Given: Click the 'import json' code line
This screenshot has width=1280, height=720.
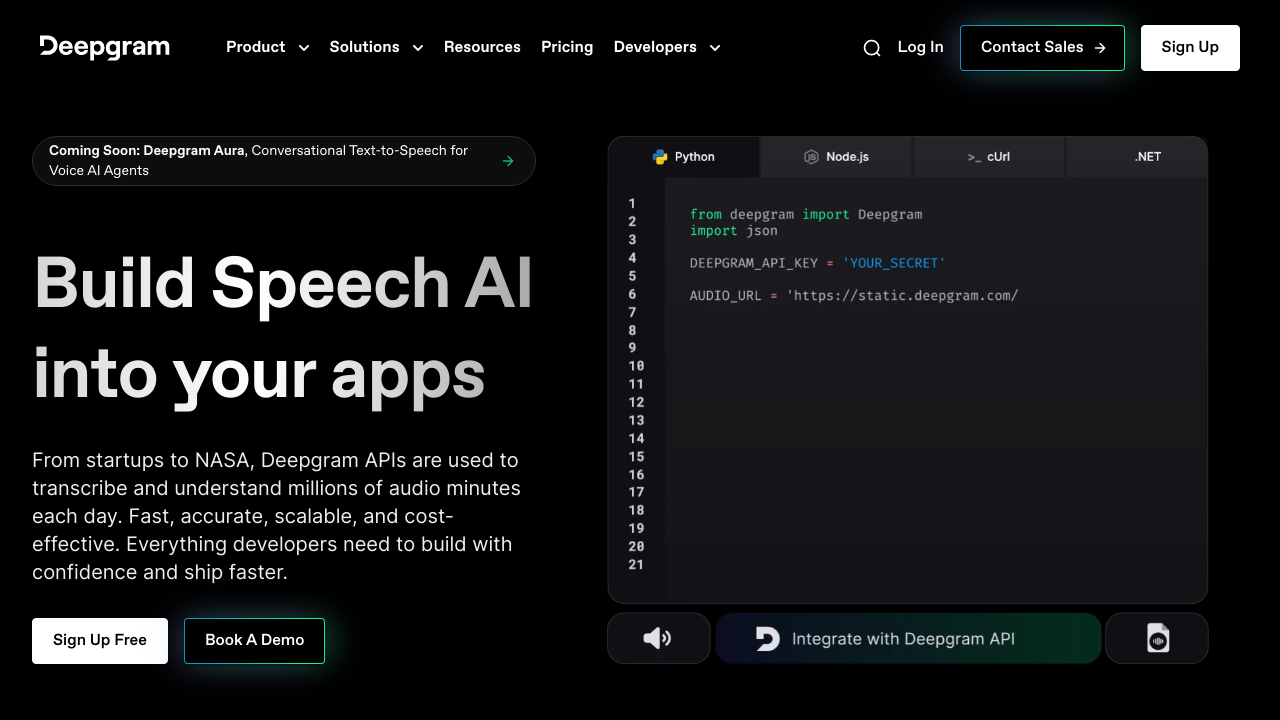Looking at the screenshot, I should pyautogui.click(x=734, y=231).
